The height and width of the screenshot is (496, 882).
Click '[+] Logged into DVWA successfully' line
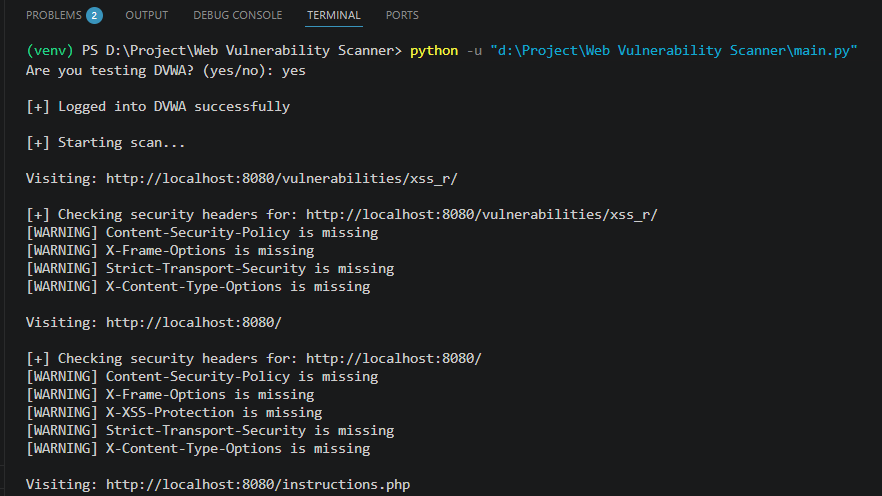click(158, 107)
